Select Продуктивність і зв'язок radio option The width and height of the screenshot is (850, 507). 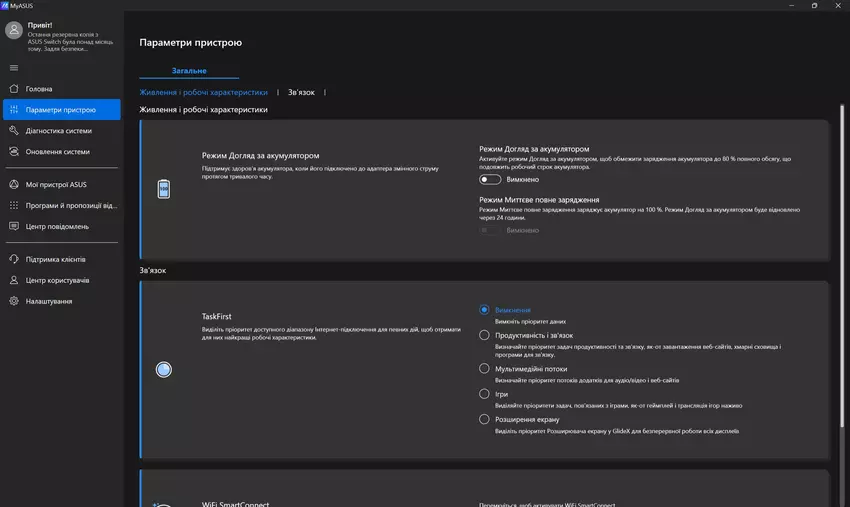(x=485, y=335)
